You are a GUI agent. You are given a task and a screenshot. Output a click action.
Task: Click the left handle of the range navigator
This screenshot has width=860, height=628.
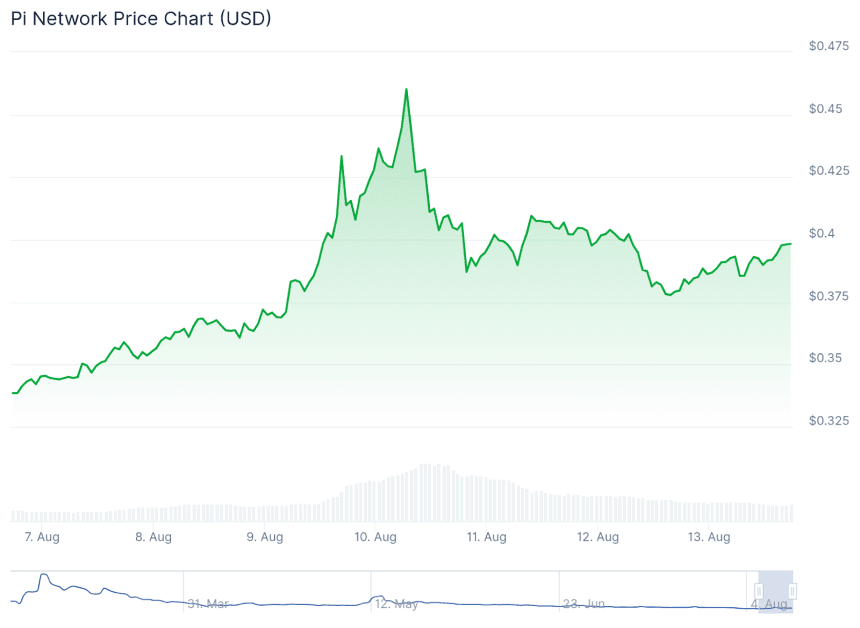pyautogui.click(x=759, y=591)
